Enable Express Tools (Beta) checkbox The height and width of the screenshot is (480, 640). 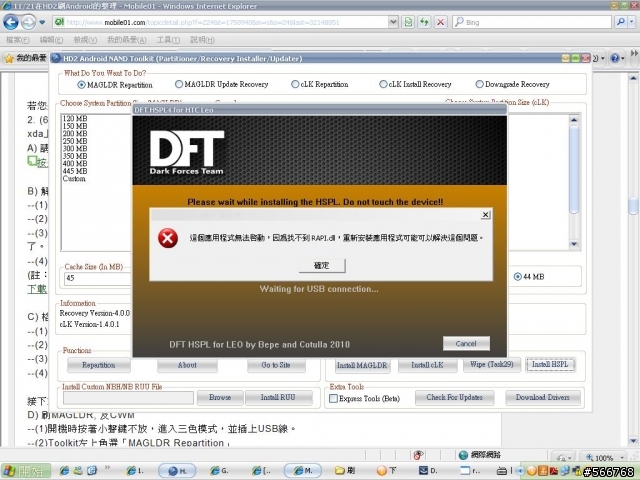pos(333,398)
